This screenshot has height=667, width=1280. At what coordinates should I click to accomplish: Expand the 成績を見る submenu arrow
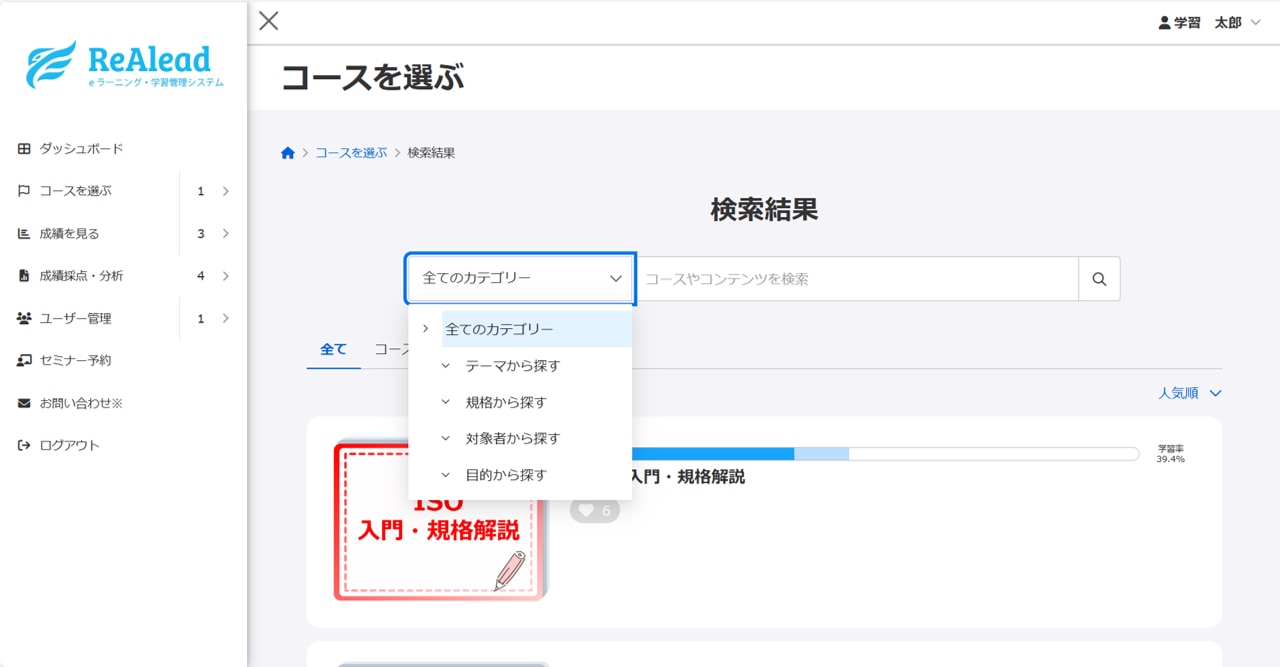(225, 234)
